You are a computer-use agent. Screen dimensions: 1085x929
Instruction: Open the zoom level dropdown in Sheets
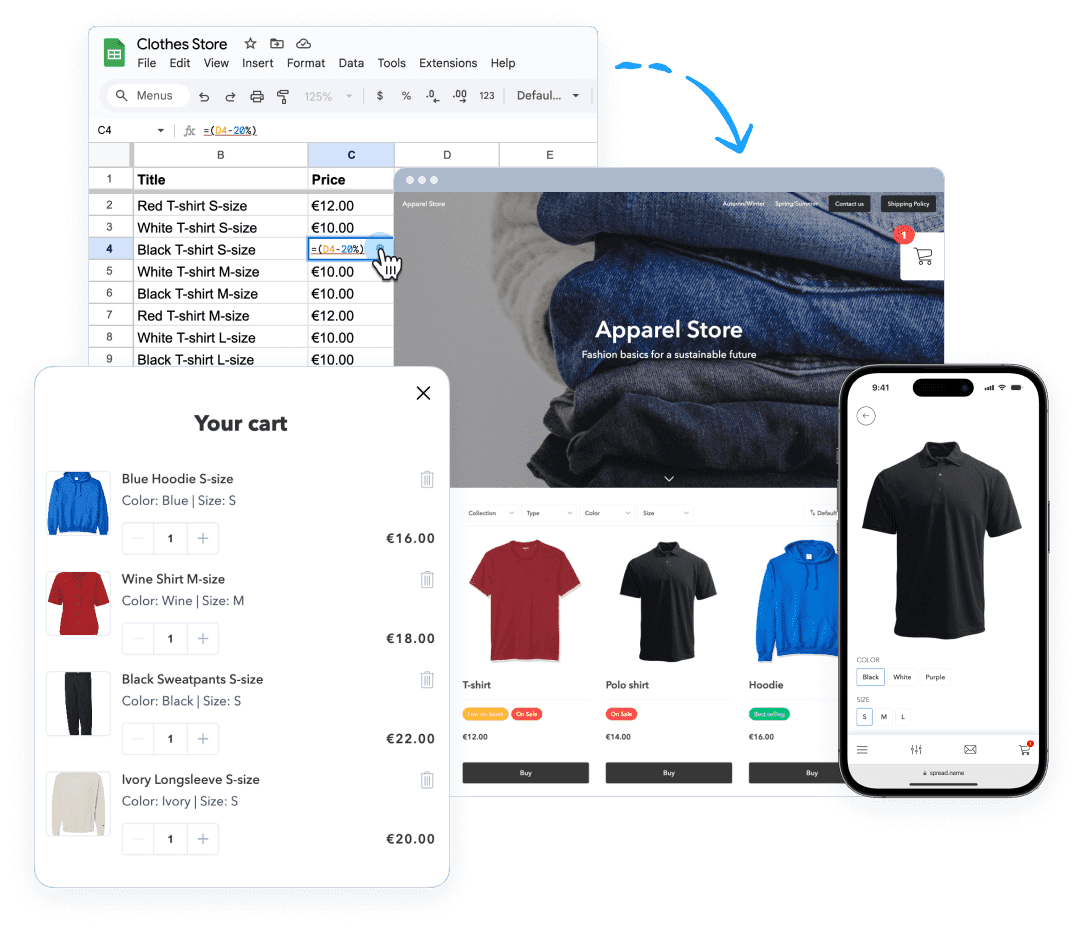[x=327, y=95]
